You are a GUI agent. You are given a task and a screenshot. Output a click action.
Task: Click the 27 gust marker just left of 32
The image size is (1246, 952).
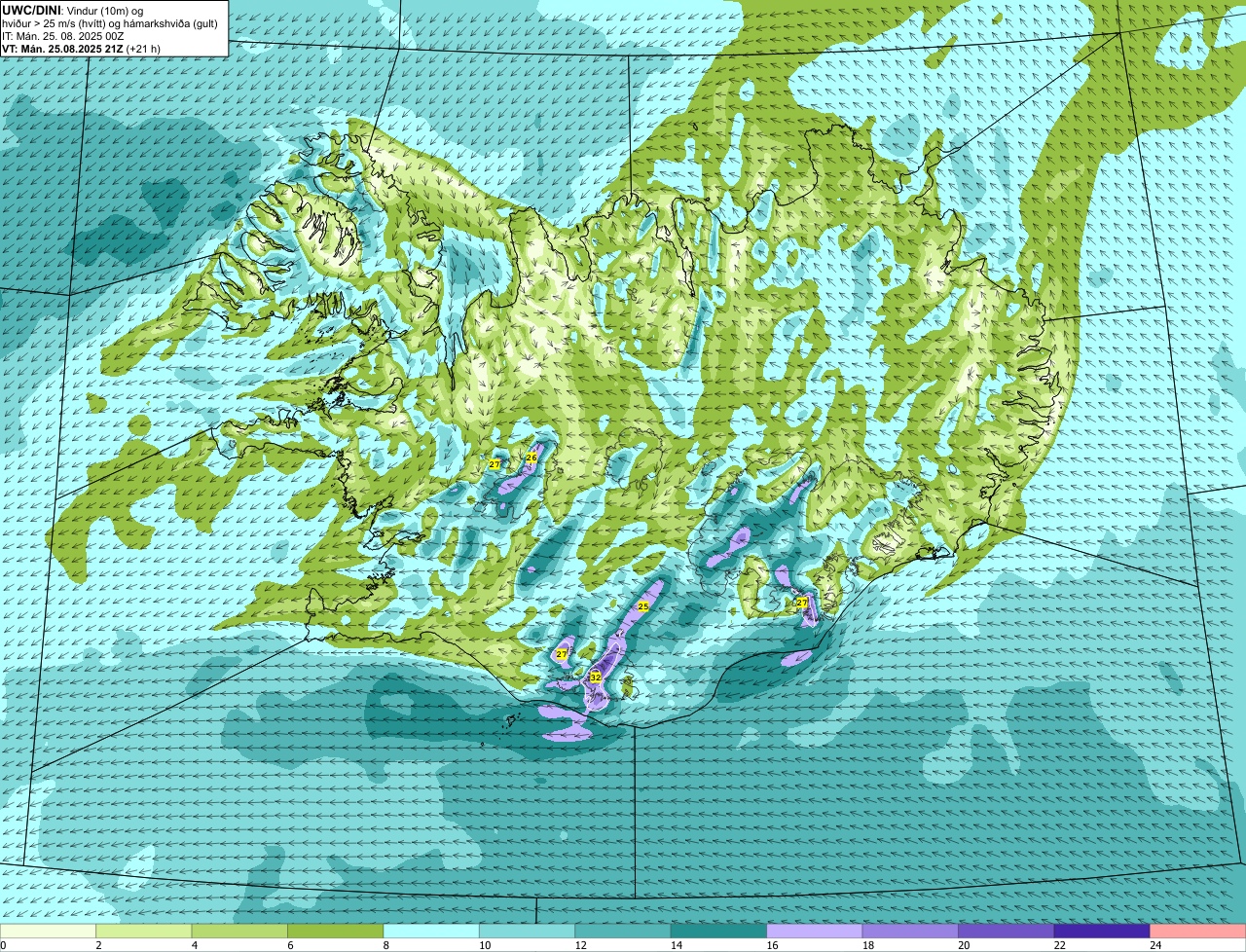pyautogui.click(x=562, y=654)
